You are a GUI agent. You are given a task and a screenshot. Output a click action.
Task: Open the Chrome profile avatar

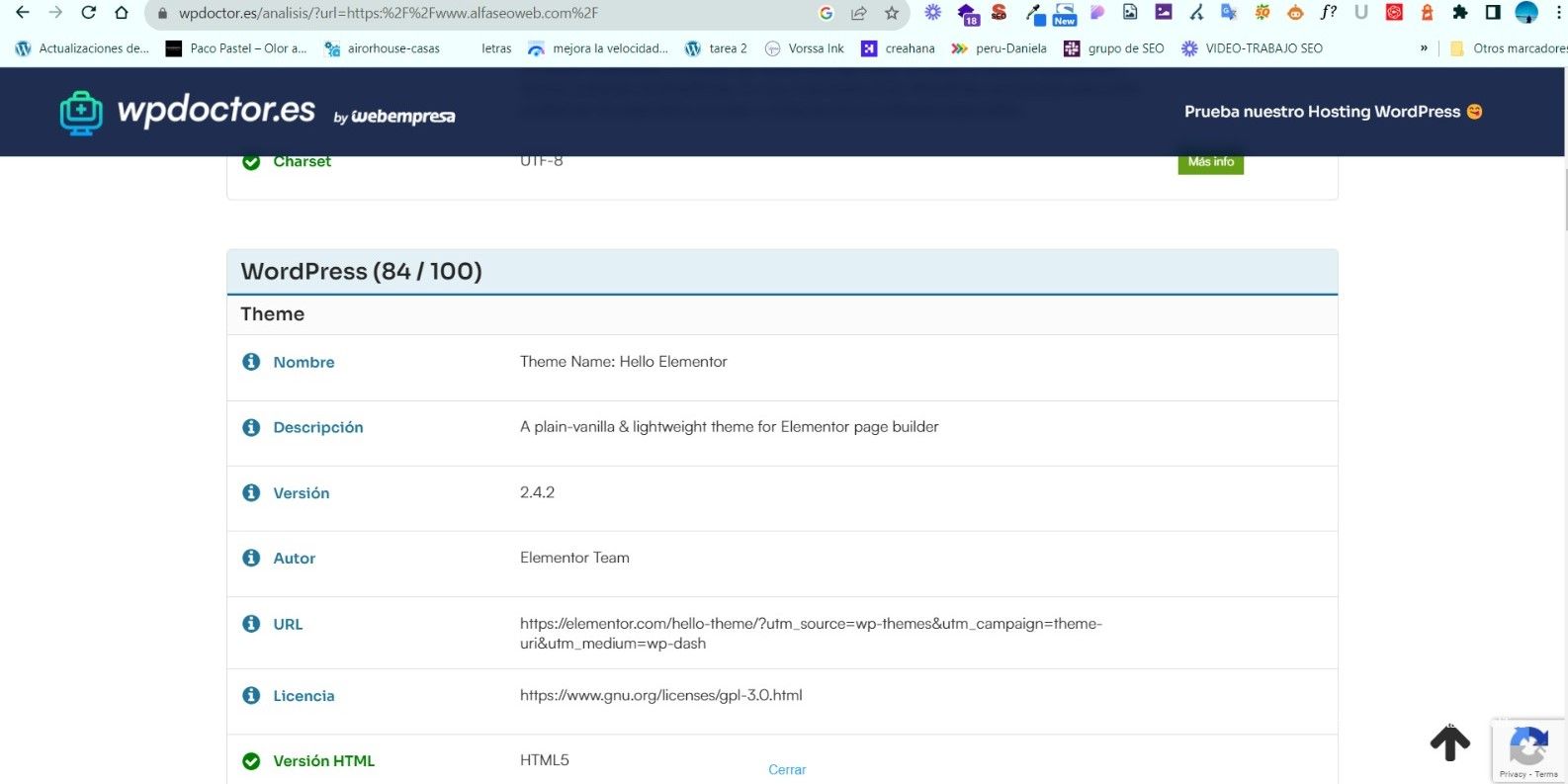(x=1526, y=13)
